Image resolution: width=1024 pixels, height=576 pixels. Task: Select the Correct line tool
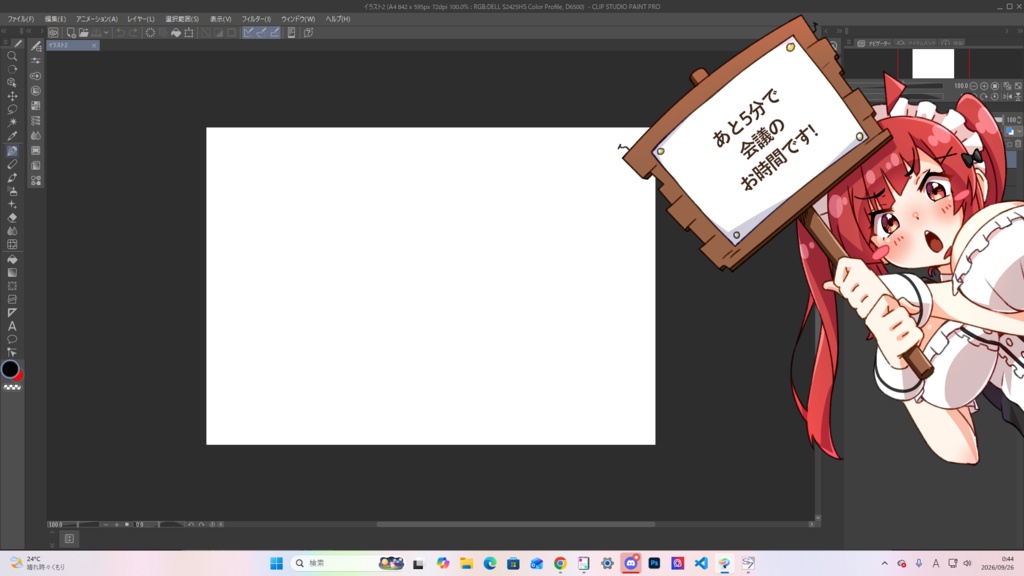click(x=12, y=353)
